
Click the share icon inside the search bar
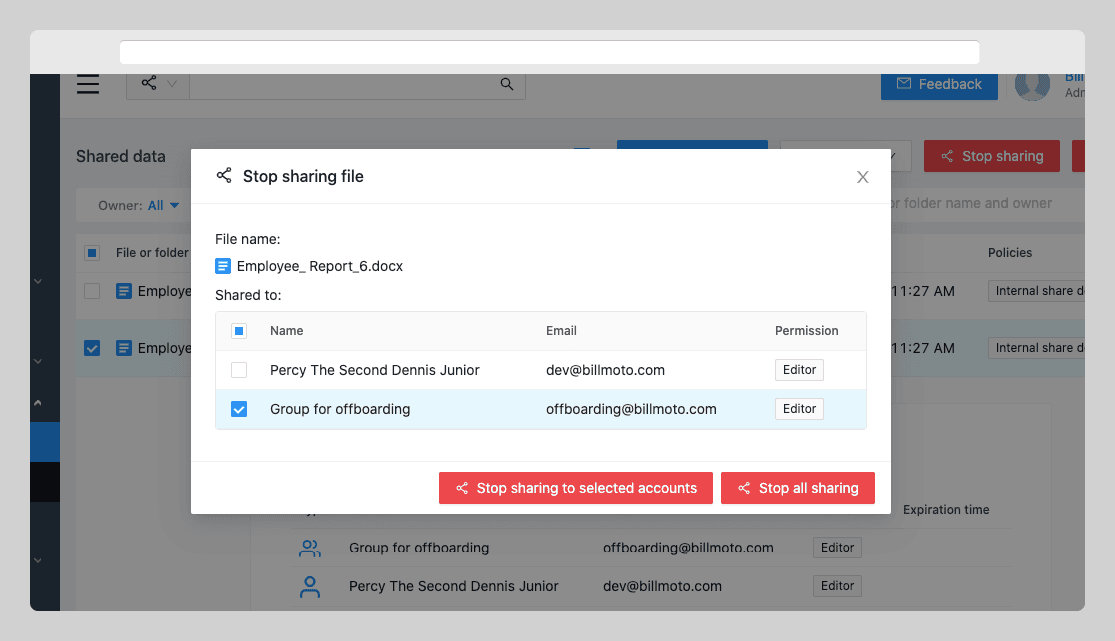[x=150, y=84]
